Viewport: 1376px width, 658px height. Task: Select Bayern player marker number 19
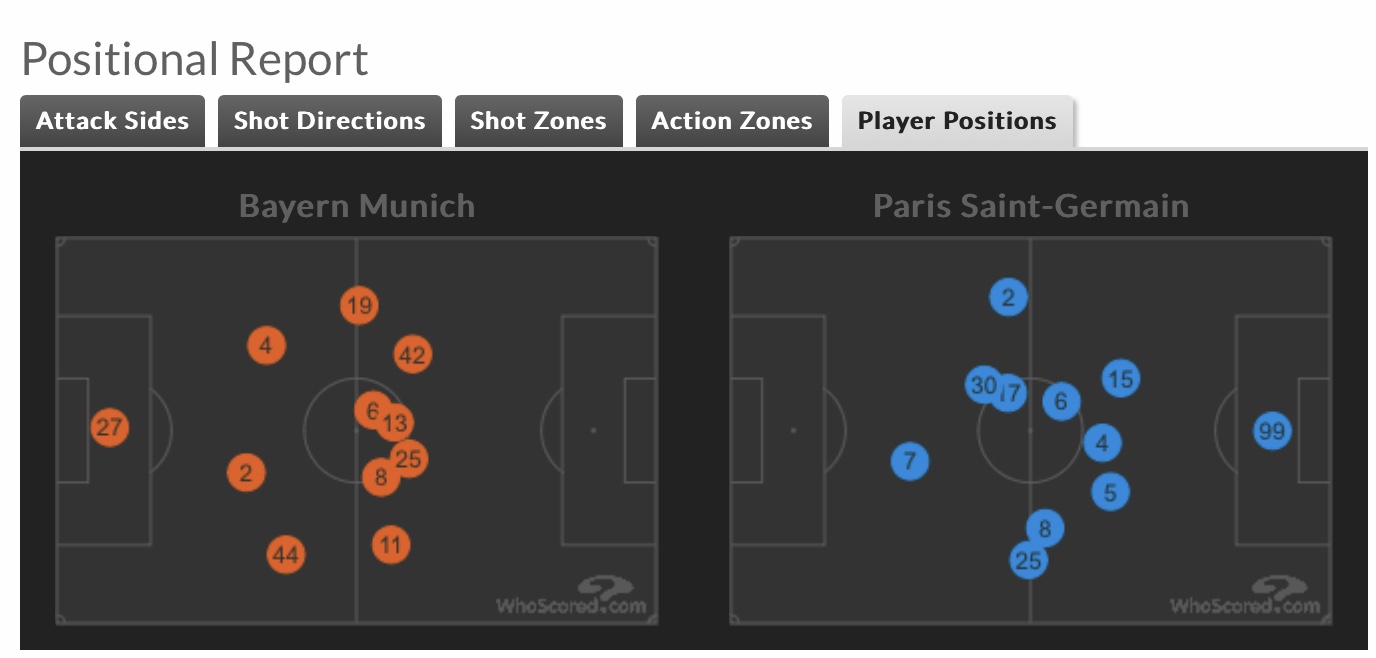(359, 305)
